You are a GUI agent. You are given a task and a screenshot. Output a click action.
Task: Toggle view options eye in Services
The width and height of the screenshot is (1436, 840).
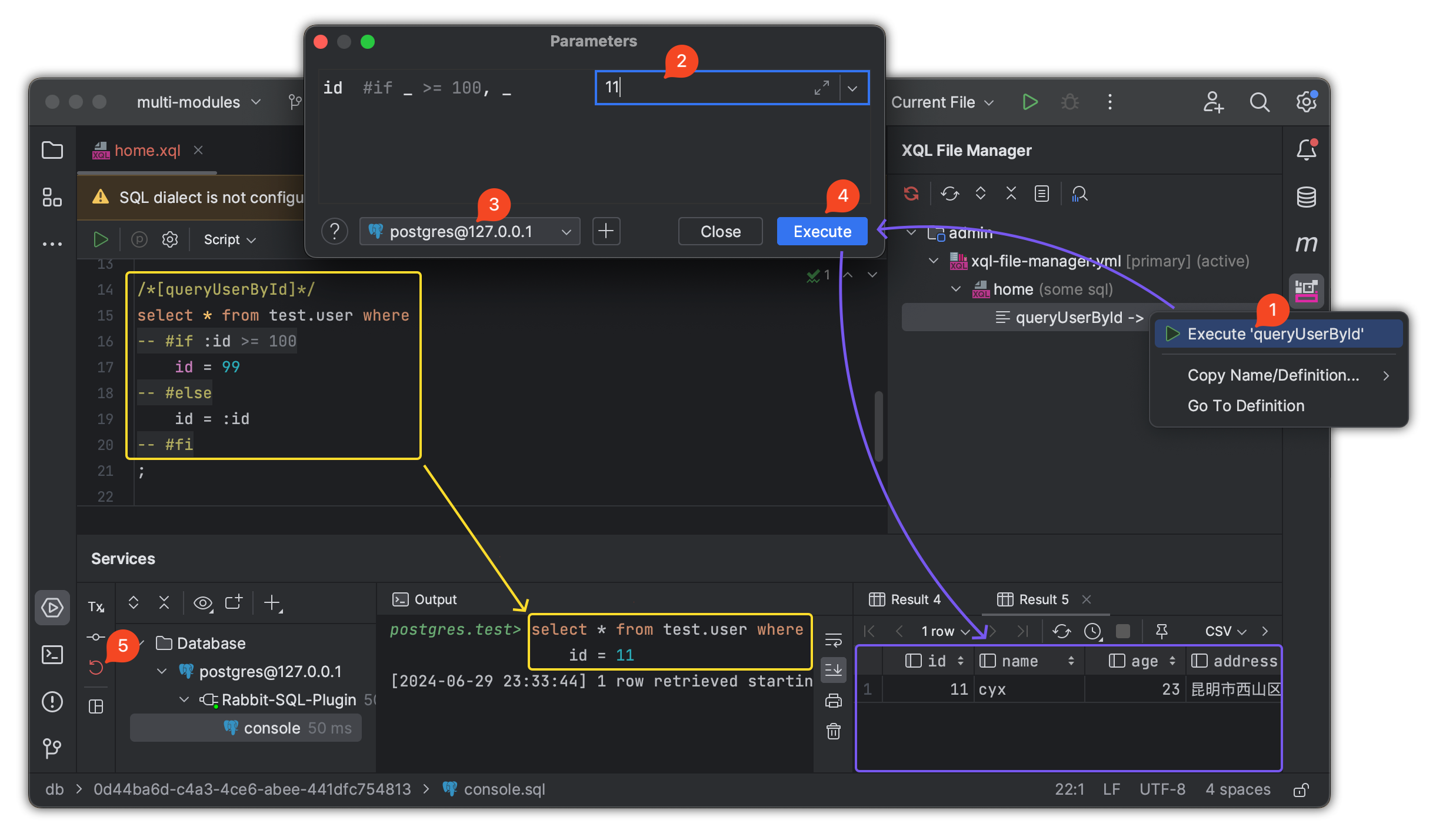tap(203, 603)
